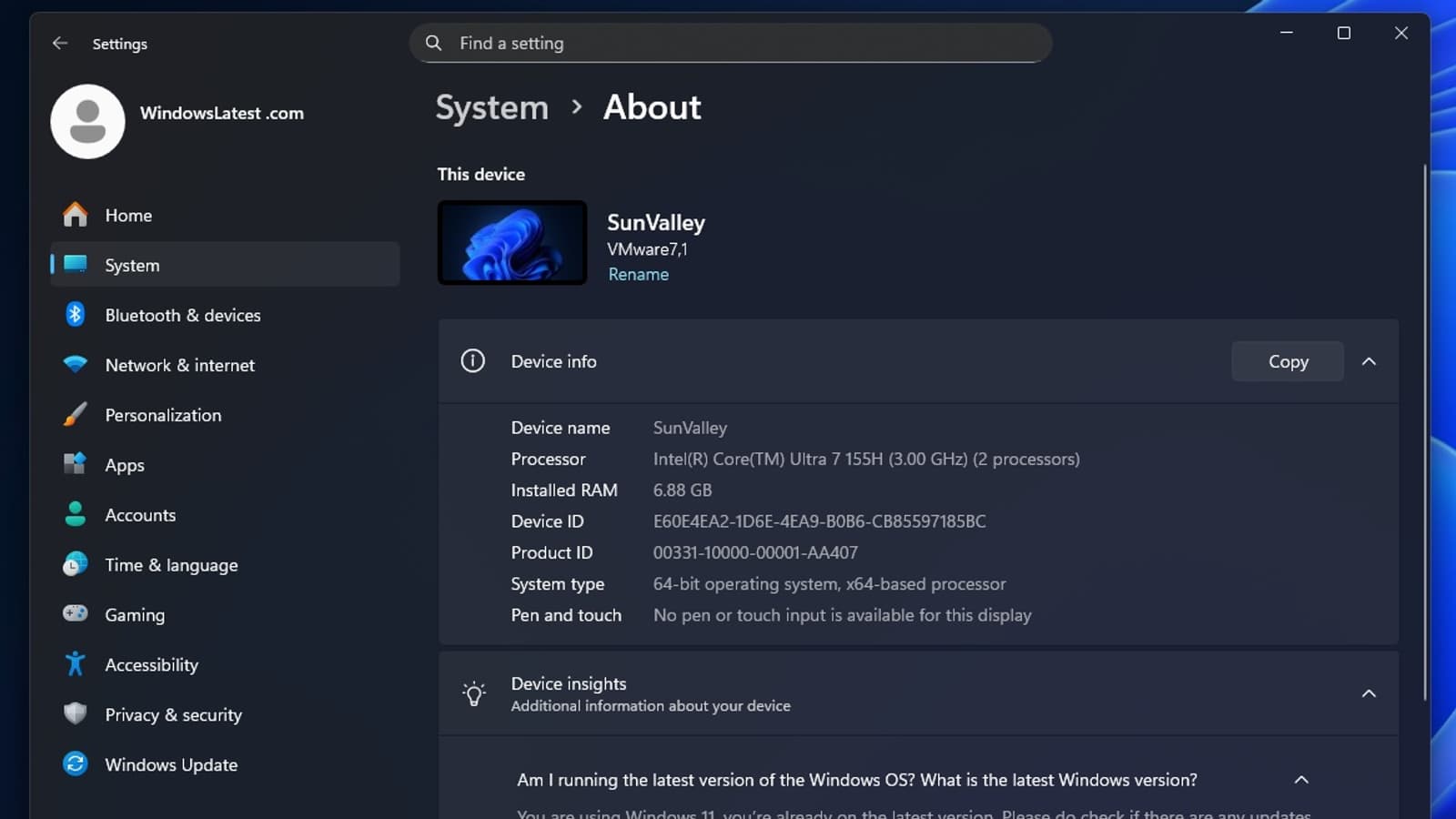Navigate to System in the breadcrumb

[492, 107]
